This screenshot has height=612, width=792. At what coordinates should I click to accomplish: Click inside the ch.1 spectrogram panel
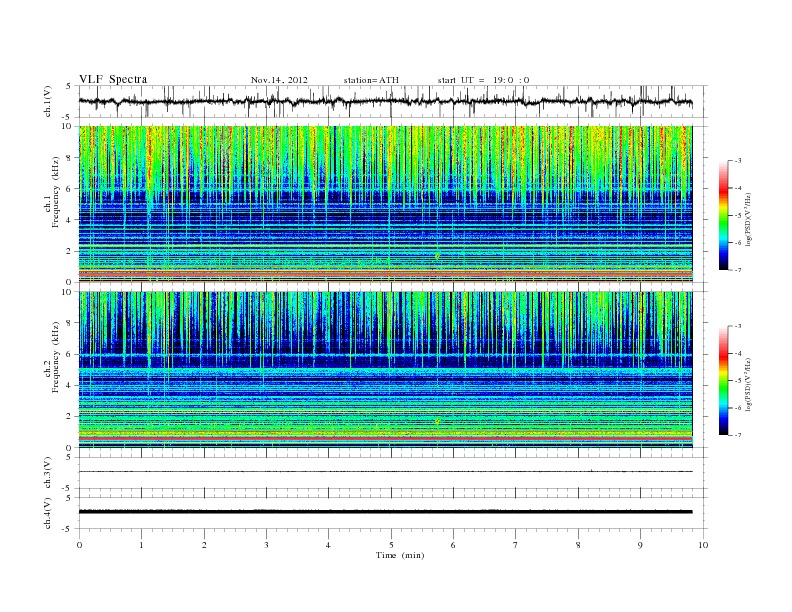pyautogui.click(x=385, y=204)
